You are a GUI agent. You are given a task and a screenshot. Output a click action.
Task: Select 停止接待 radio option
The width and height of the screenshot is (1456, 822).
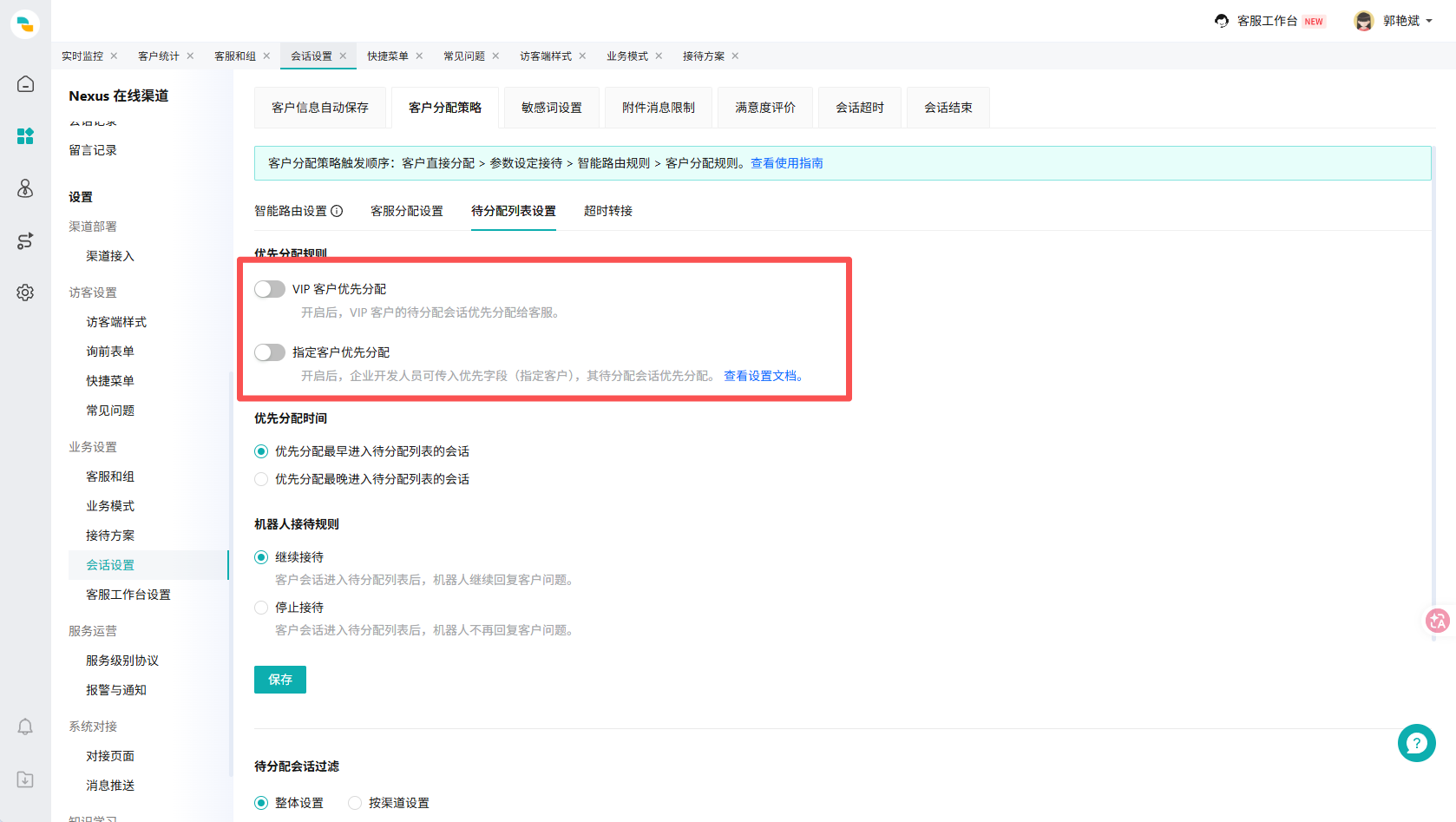click(x=261, y=608)
